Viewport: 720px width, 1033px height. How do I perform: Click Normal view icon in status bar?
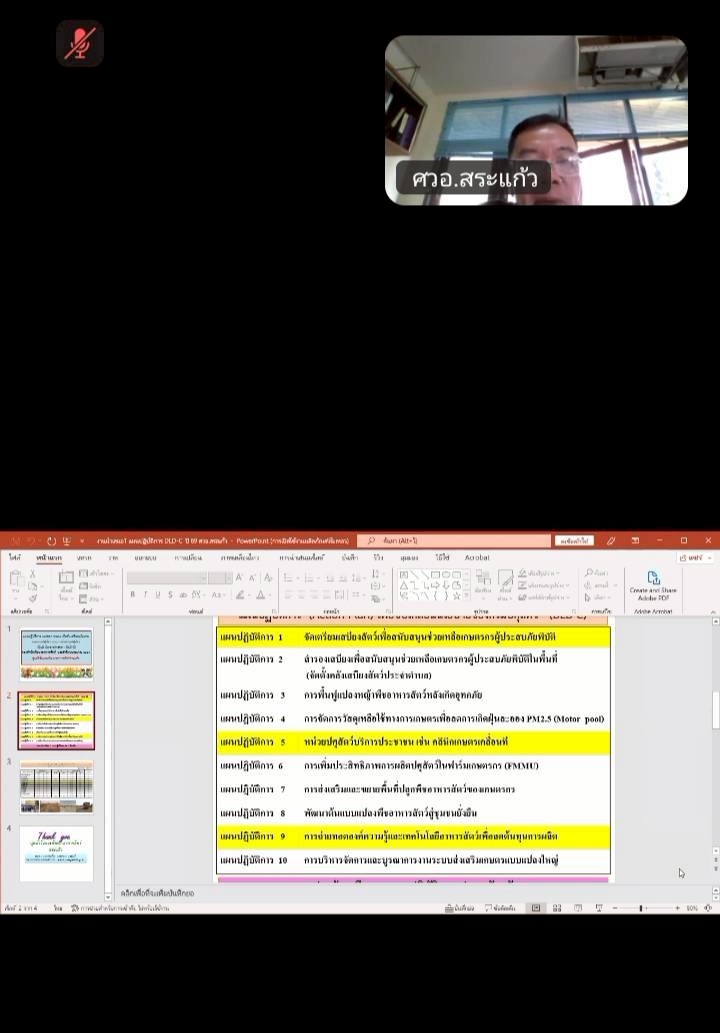pyautogui.click(x=536, y=908)
